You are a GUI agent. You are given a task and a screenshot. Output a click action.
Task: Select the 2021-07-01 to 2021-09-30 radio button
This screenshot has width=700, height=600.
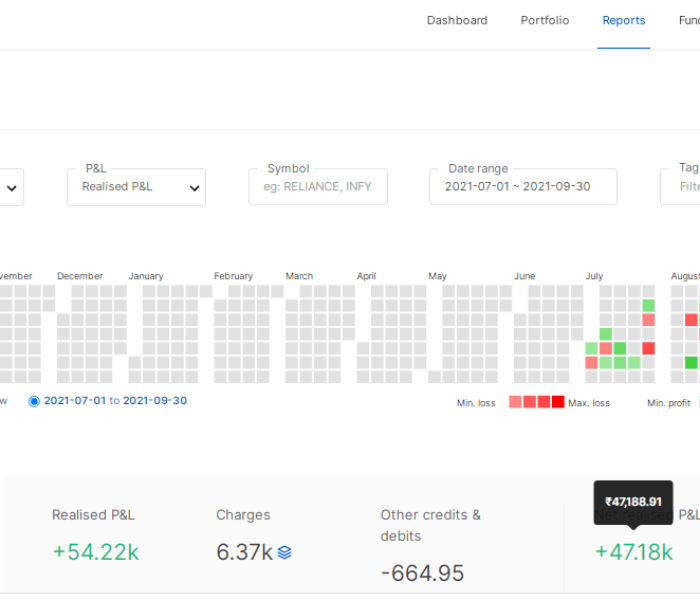click(34, 401)
